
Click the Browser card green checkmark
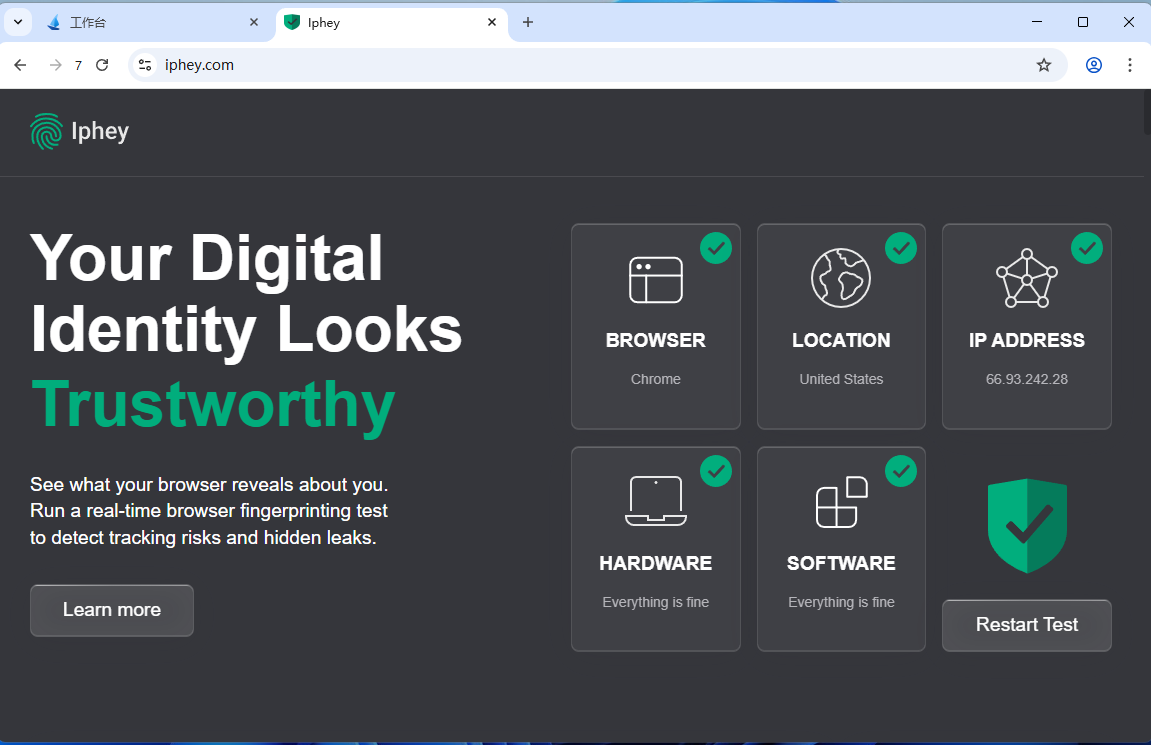tap(716, 248)
